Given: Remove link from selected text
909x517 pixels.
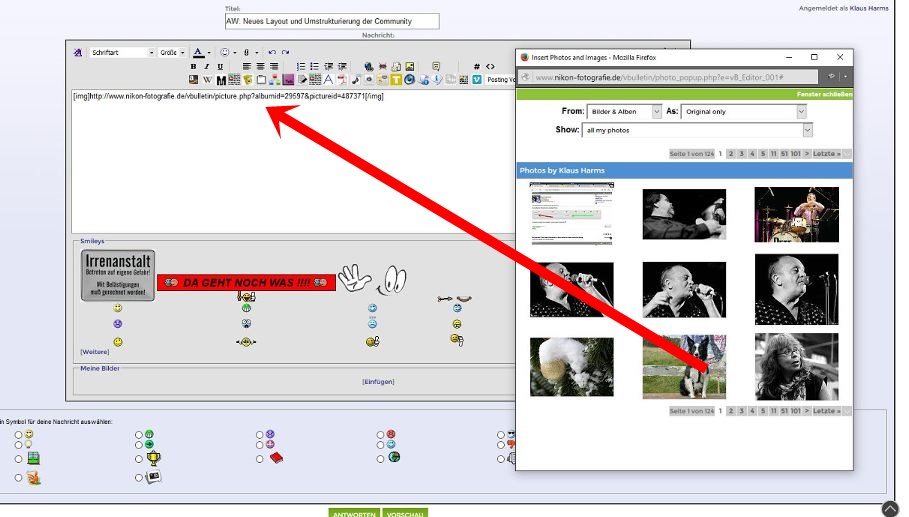Looking at the screenshot, I should (383, 67).
